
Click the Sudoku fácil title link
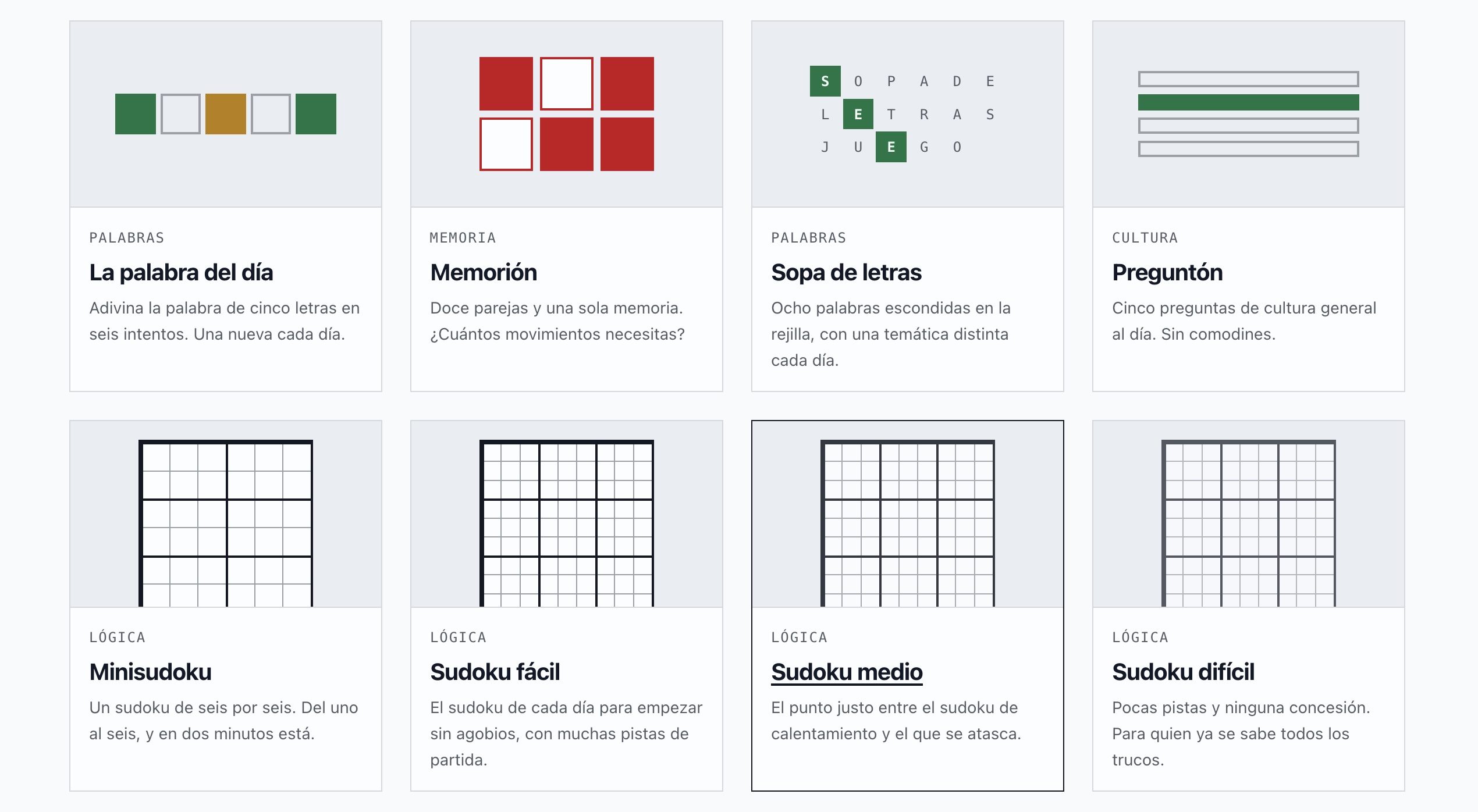click(495, 672)
